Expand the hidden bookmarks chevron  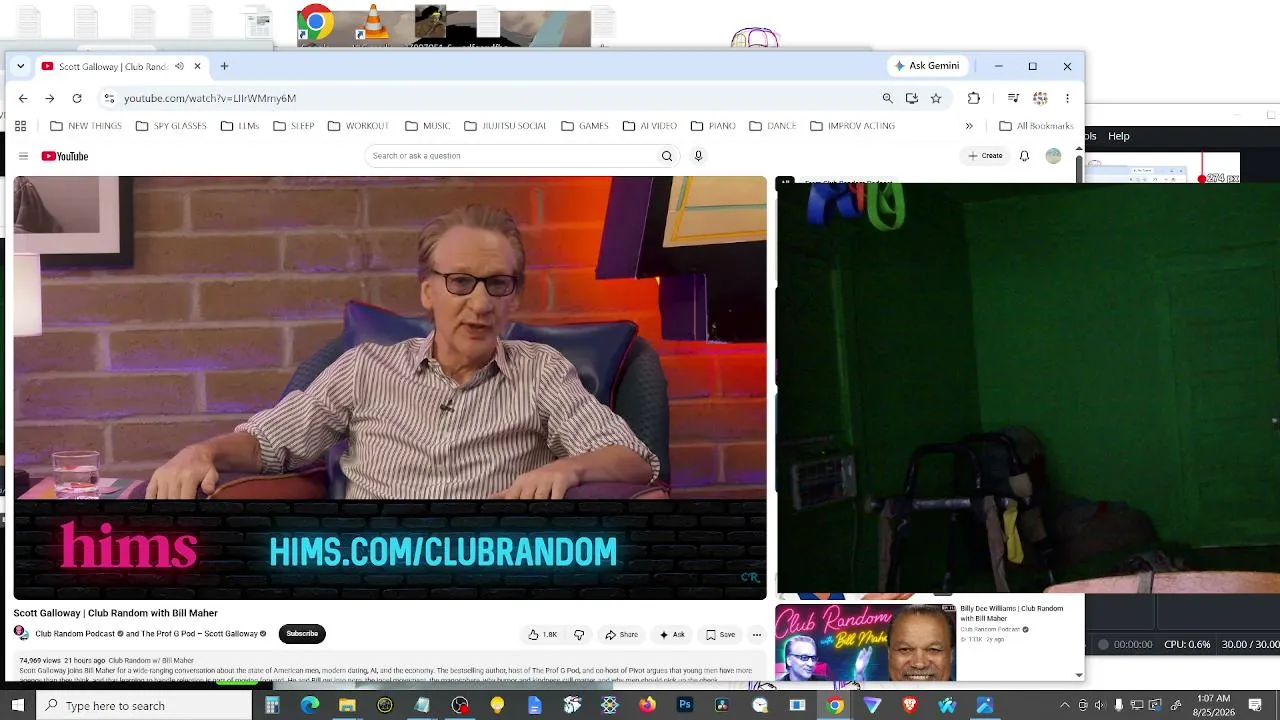click(x=969, y=126)
